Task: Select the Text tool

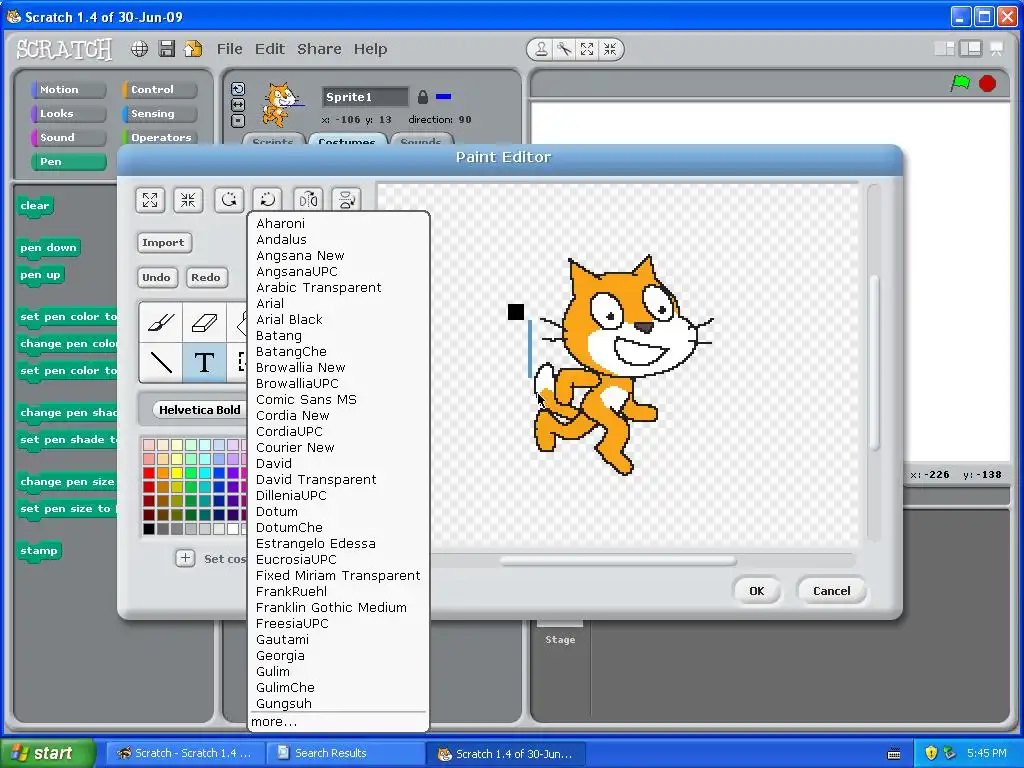Action: 204,362
